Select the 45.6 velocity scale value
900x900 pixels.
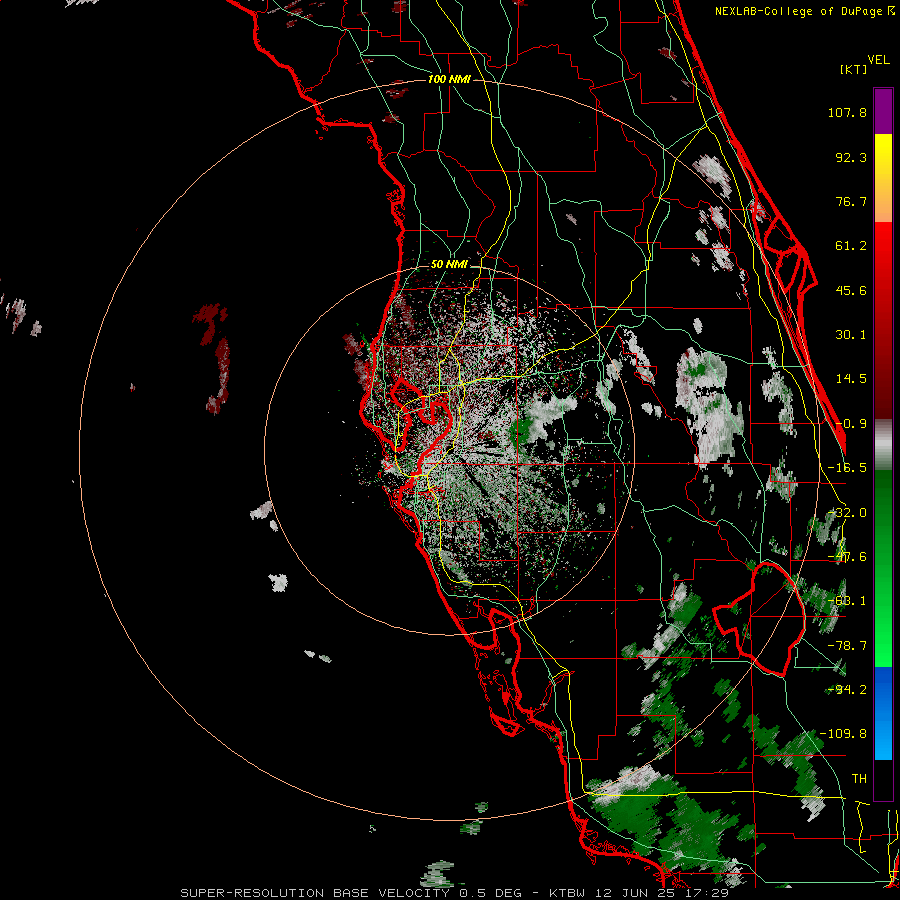click(x=851, y=290)
